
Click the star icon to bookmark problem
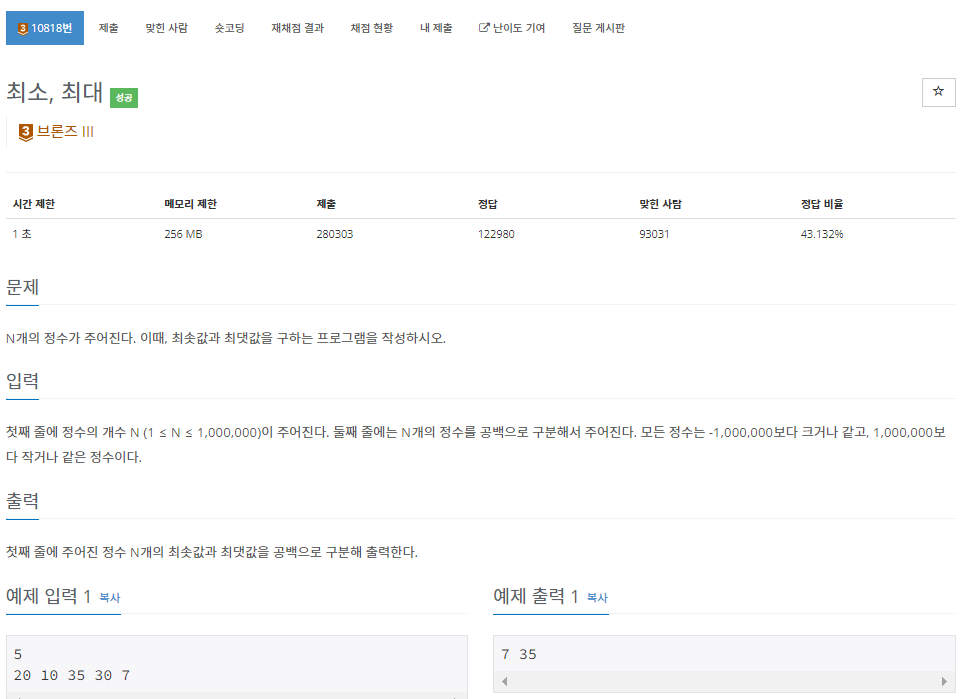938,92
